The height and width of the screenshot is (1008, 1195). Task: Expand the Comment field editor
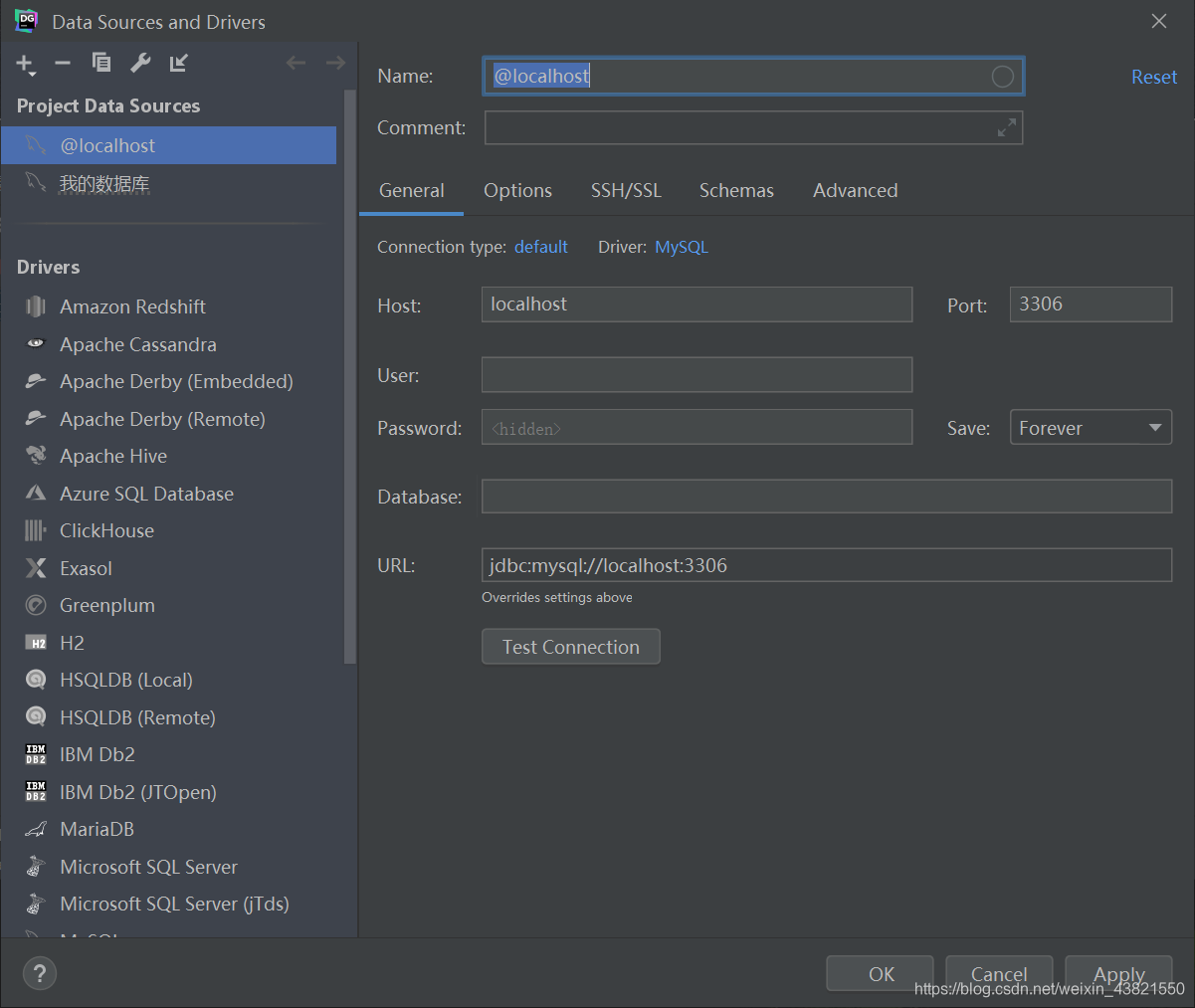1007,127
